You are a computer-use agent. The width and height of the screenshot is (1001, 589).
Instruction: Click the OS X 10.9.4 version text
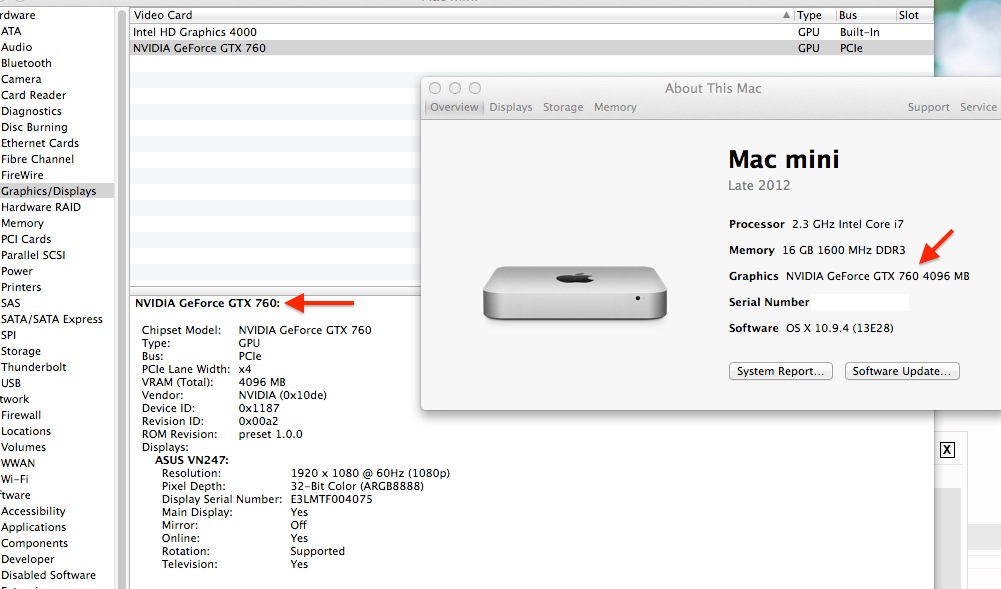[839, 328]
